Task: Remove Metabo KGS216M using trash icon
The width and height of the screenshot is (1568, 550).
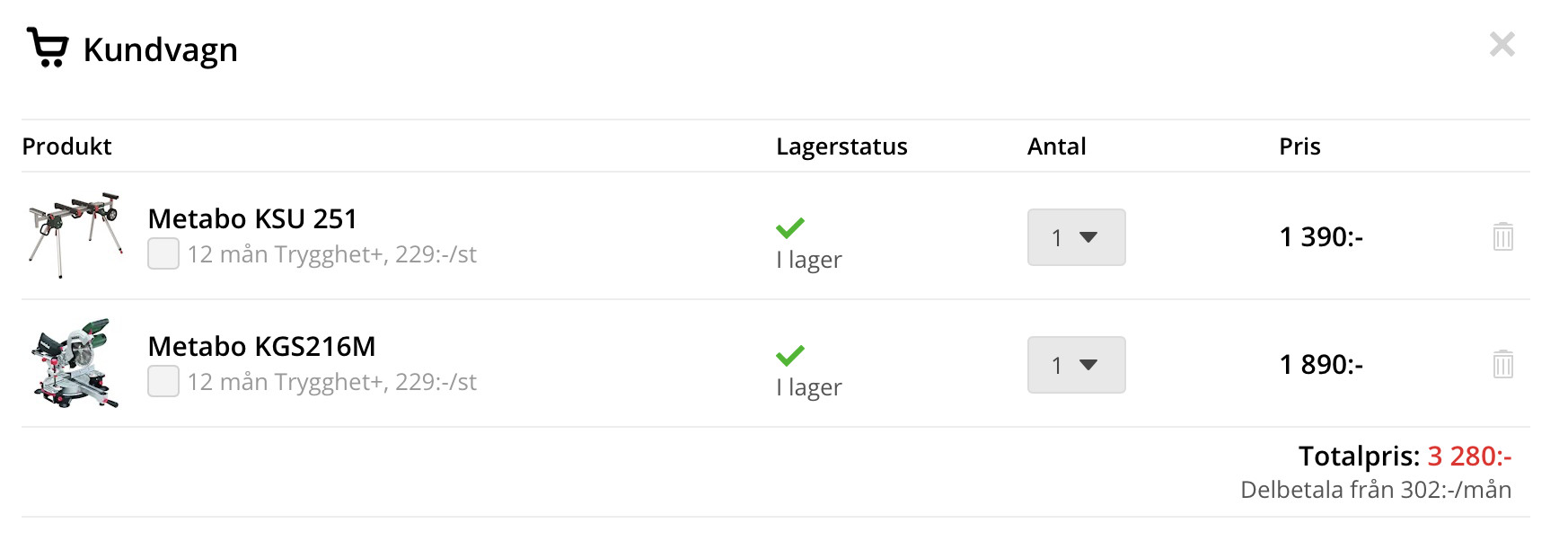Action: point(1502,364)
